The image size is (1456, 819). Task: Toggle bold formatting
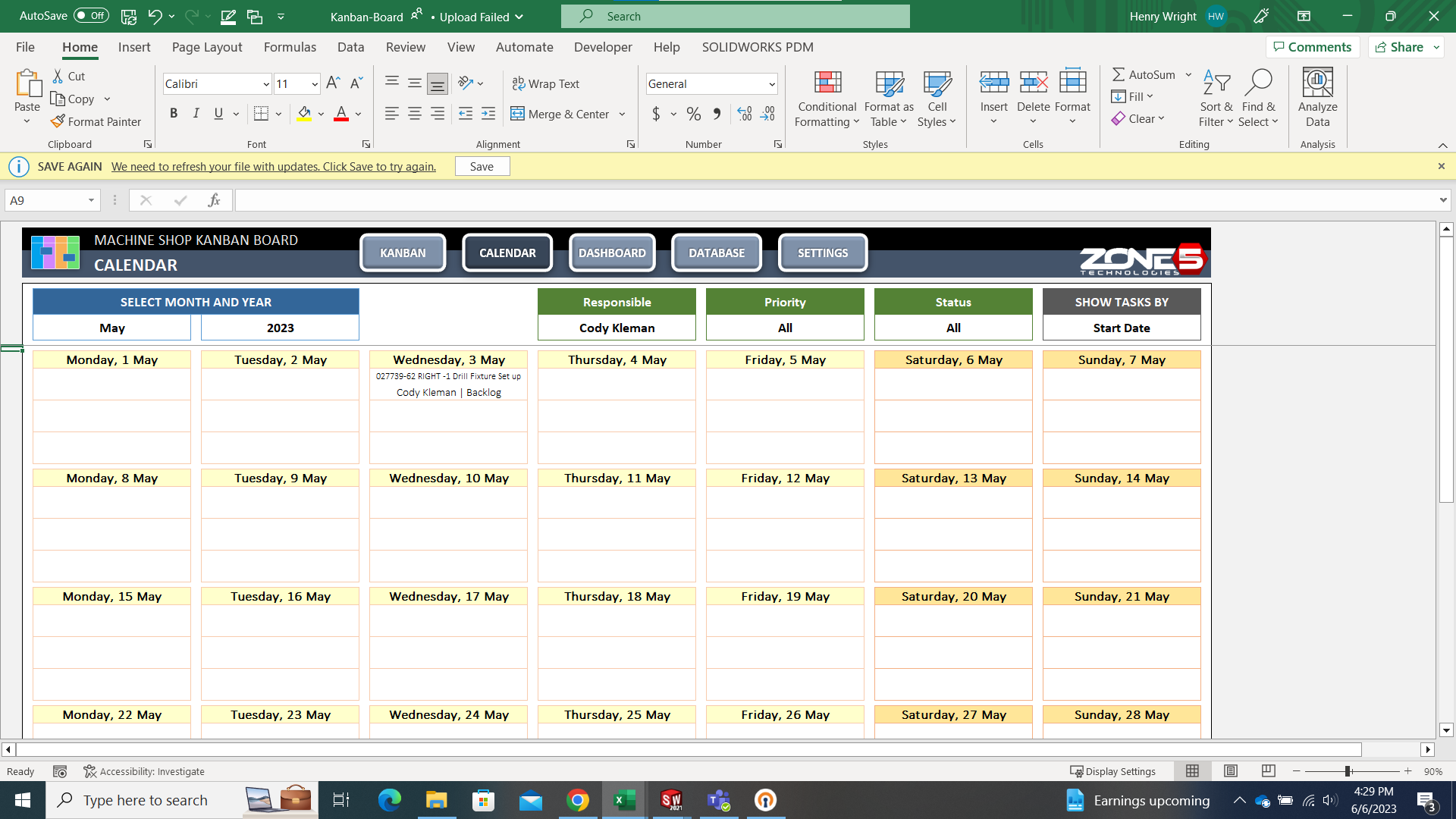tap(174, 113)
